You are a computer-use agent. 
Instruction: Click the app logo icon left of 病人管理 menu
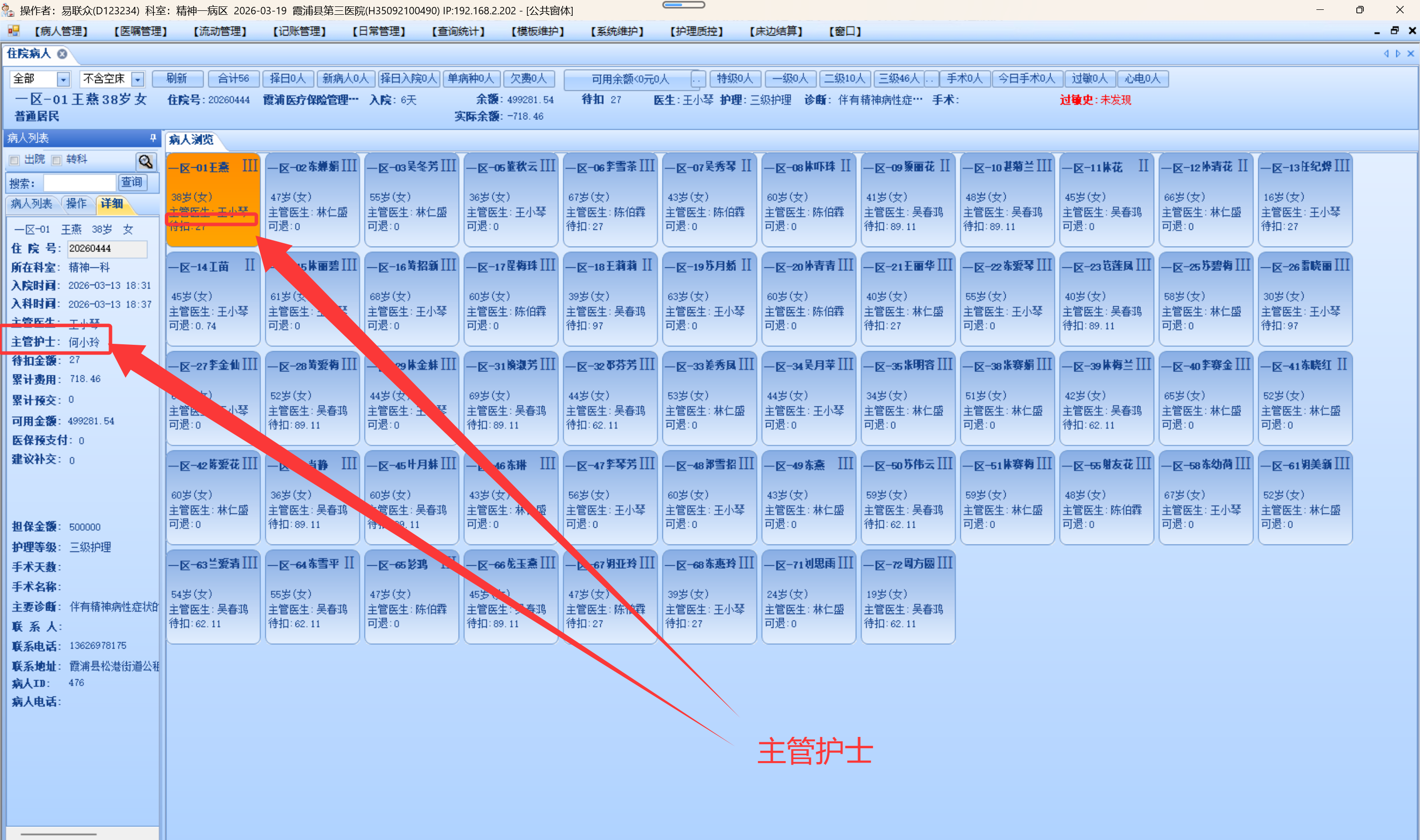tap(14, 31)
